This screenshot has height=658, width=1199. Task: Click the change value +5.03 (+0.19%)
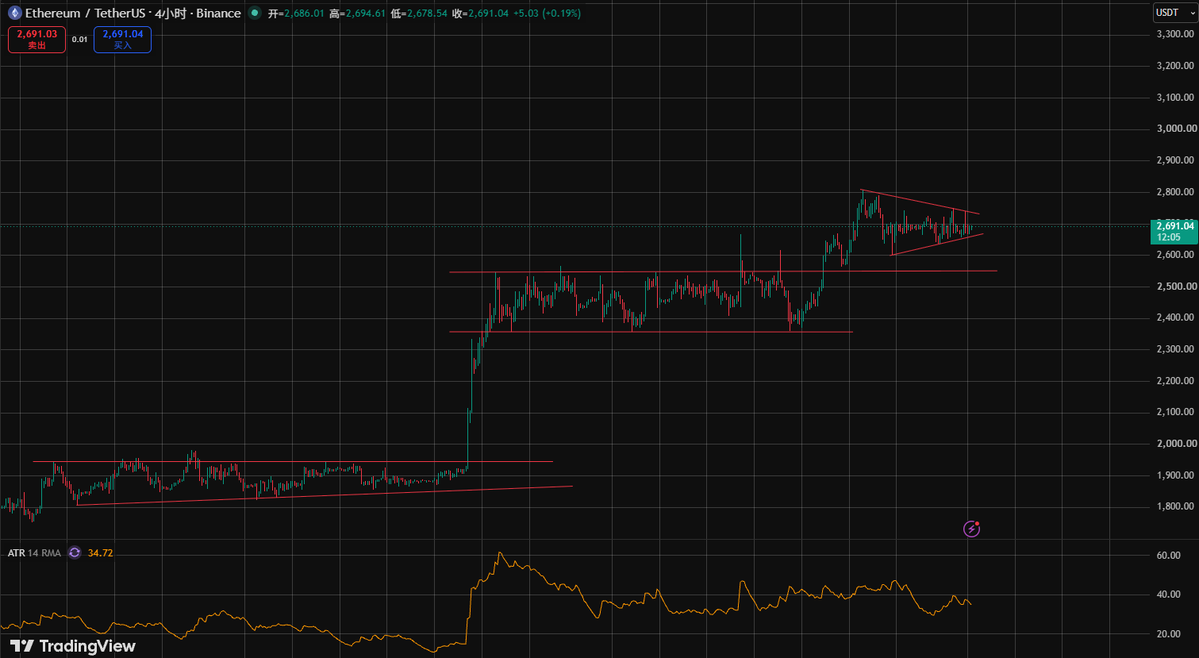click(x=547, y=14)
